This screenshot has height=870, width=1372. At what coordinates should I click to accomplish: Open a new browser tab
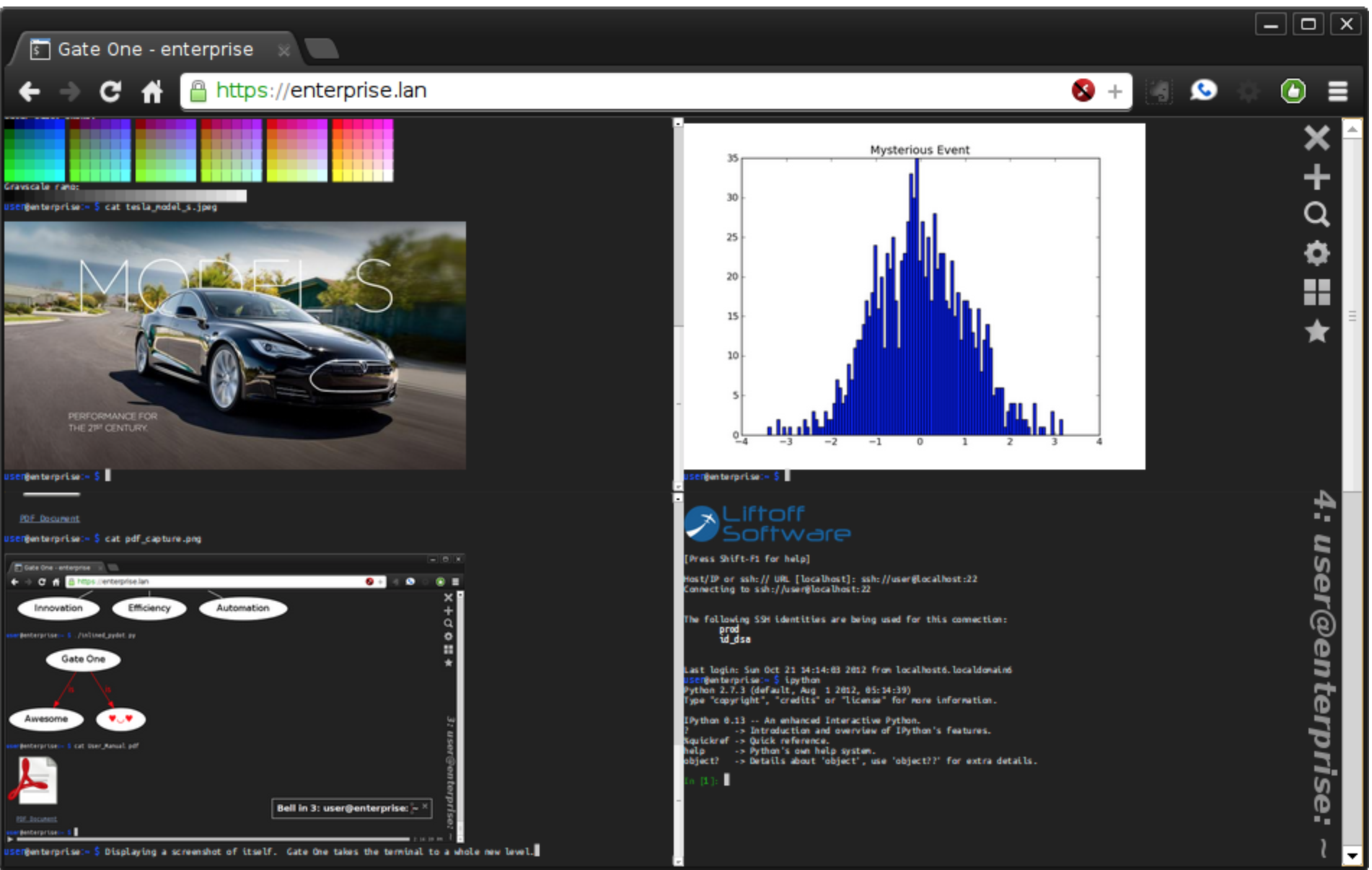click(321, 48)
